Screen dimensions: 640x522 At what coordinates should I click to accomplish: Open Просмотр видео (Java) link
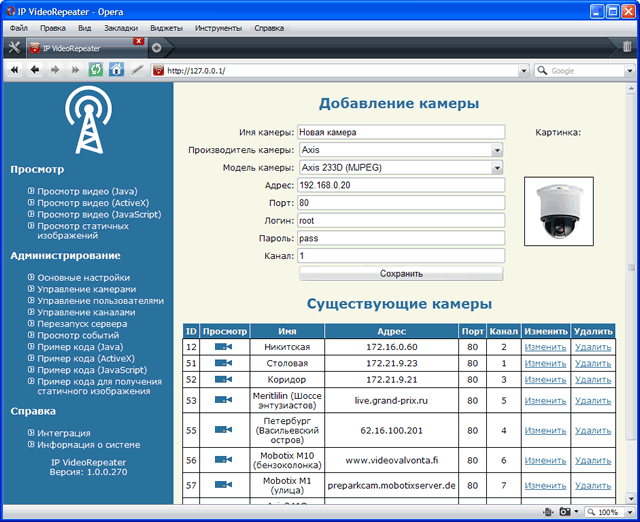click(x=87, y=191)
